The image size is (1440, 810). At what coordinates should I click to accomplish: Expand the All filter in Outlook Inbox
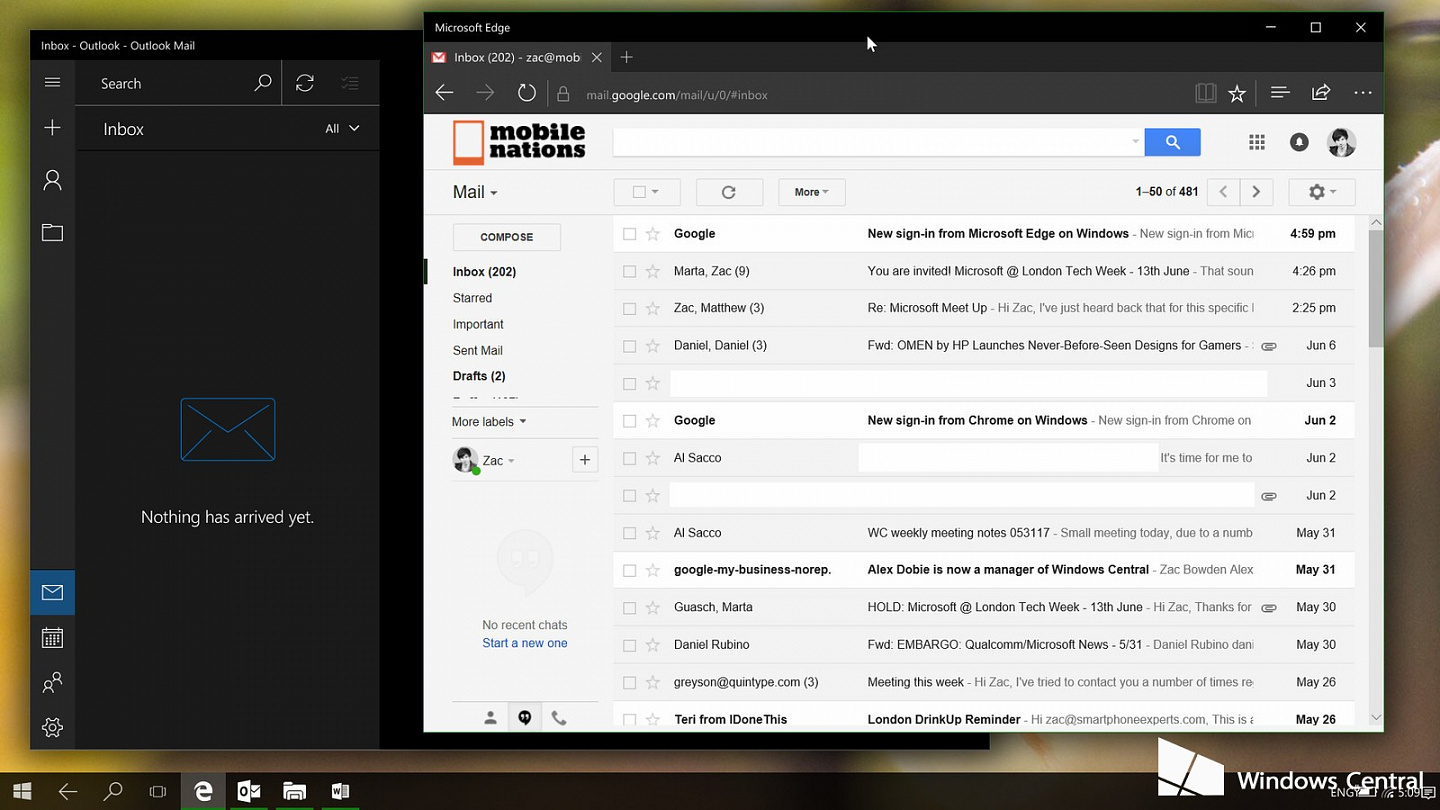[x=342, y=128]
